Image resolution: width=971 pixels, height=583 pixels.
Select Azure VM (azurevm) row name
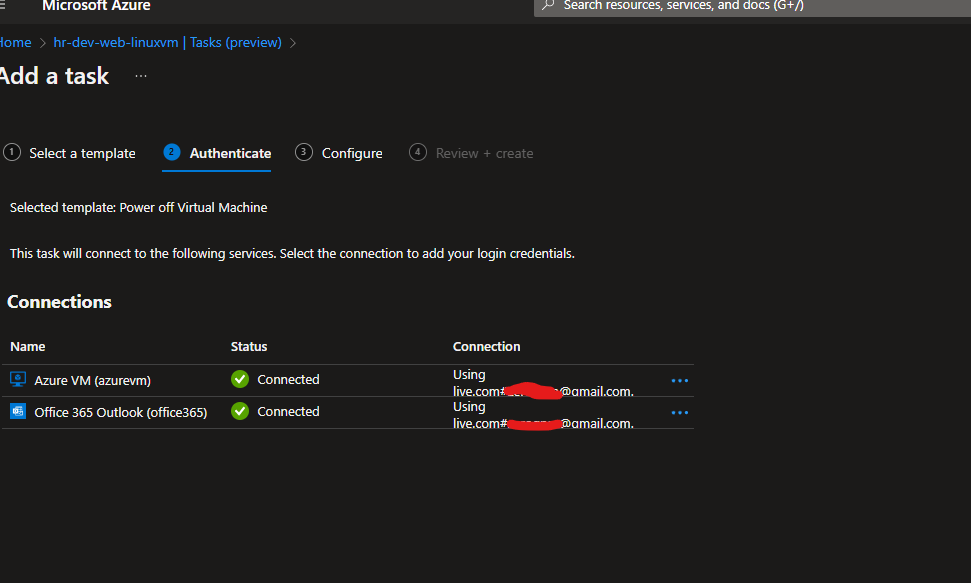point(92,380)
